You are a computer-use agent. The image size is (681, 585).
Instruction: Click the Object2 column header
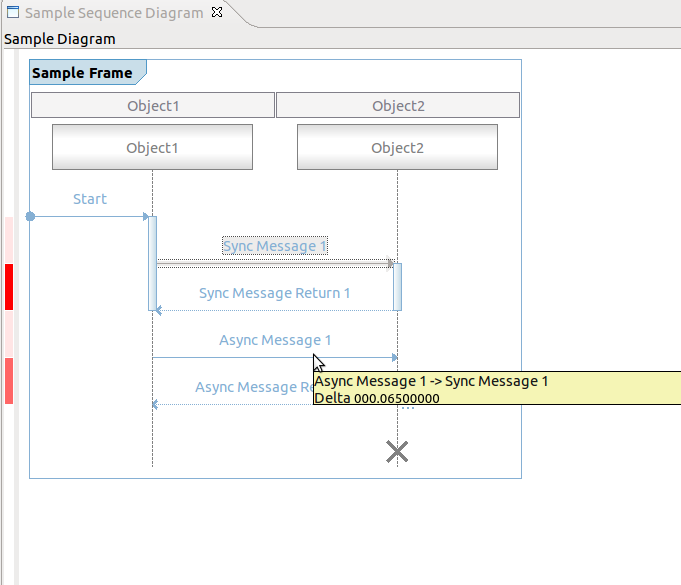pyautogui.click(x=398, y=105)
